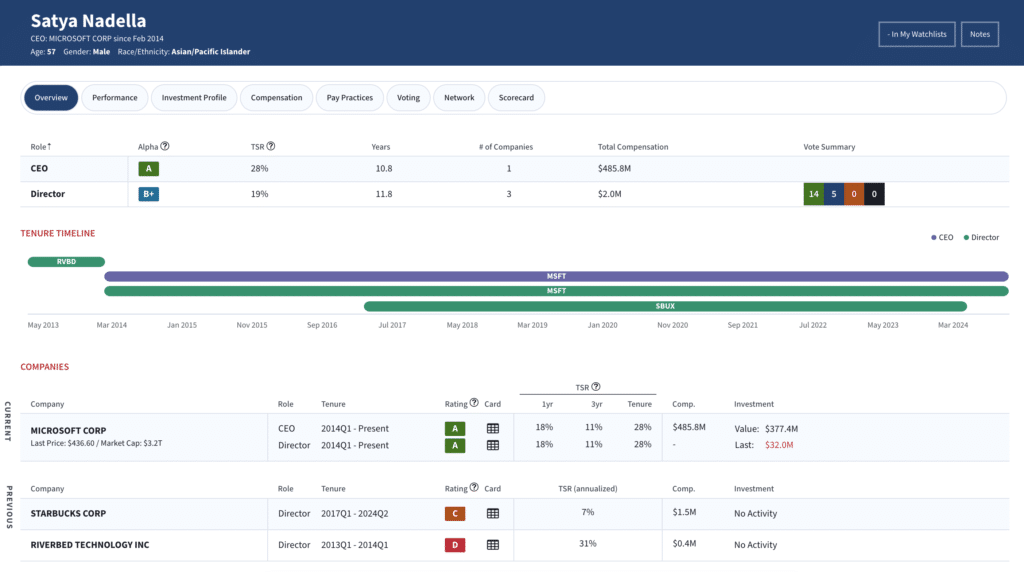Open the TSR help icon in roles table

(x=271, y=146)
